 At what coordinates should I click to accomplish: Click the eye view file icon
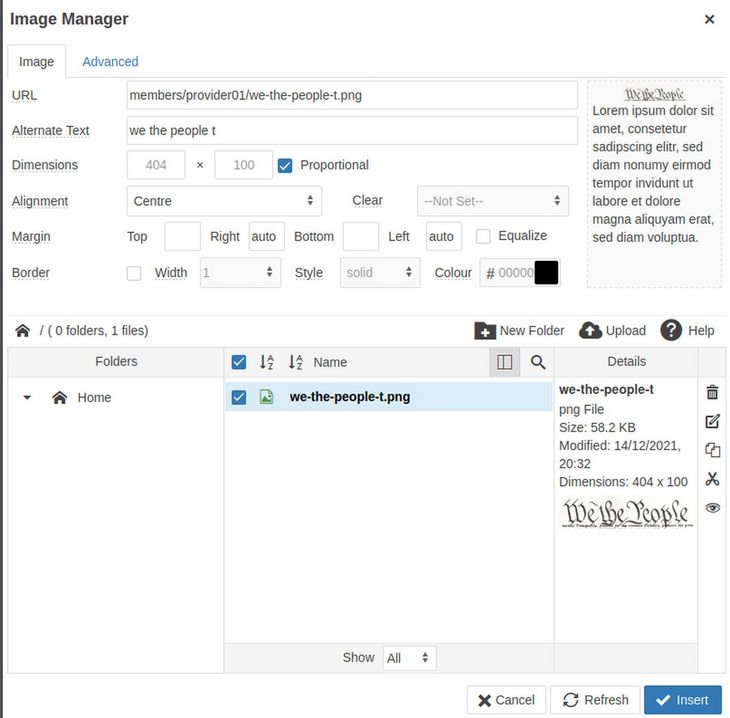tap(712, 508)
